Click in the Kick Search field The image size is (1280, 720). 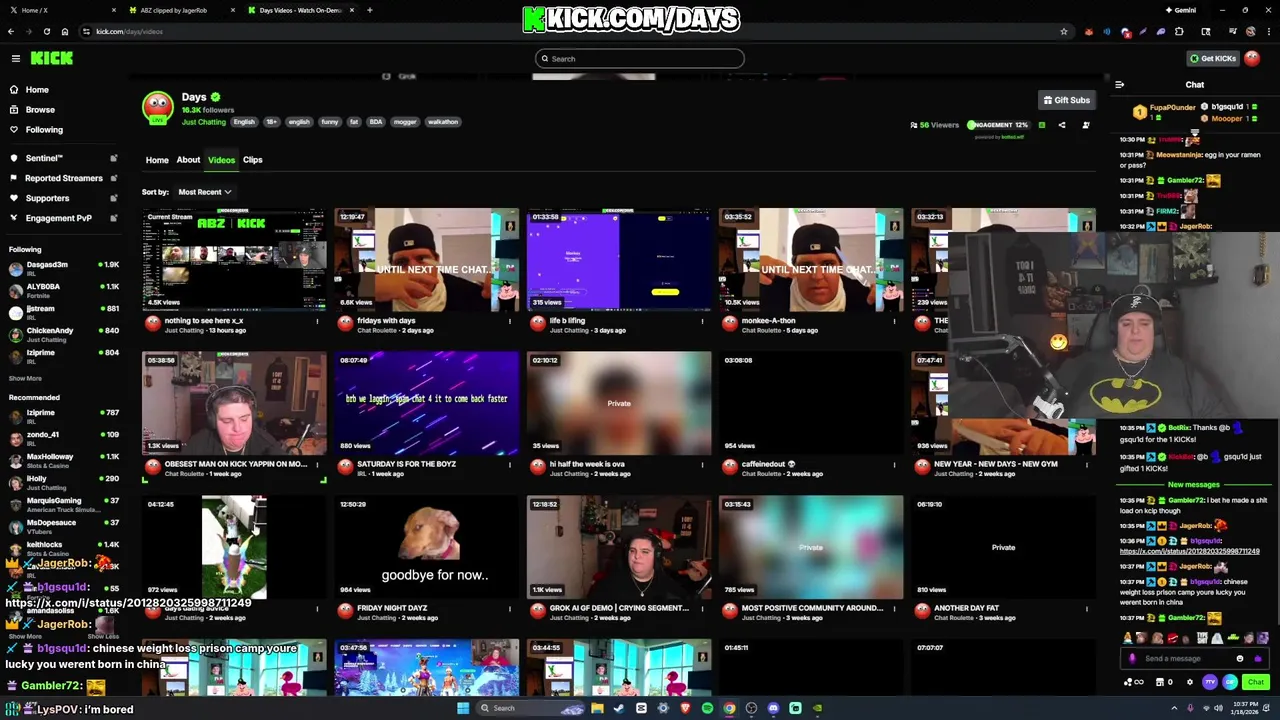[640, 59]
